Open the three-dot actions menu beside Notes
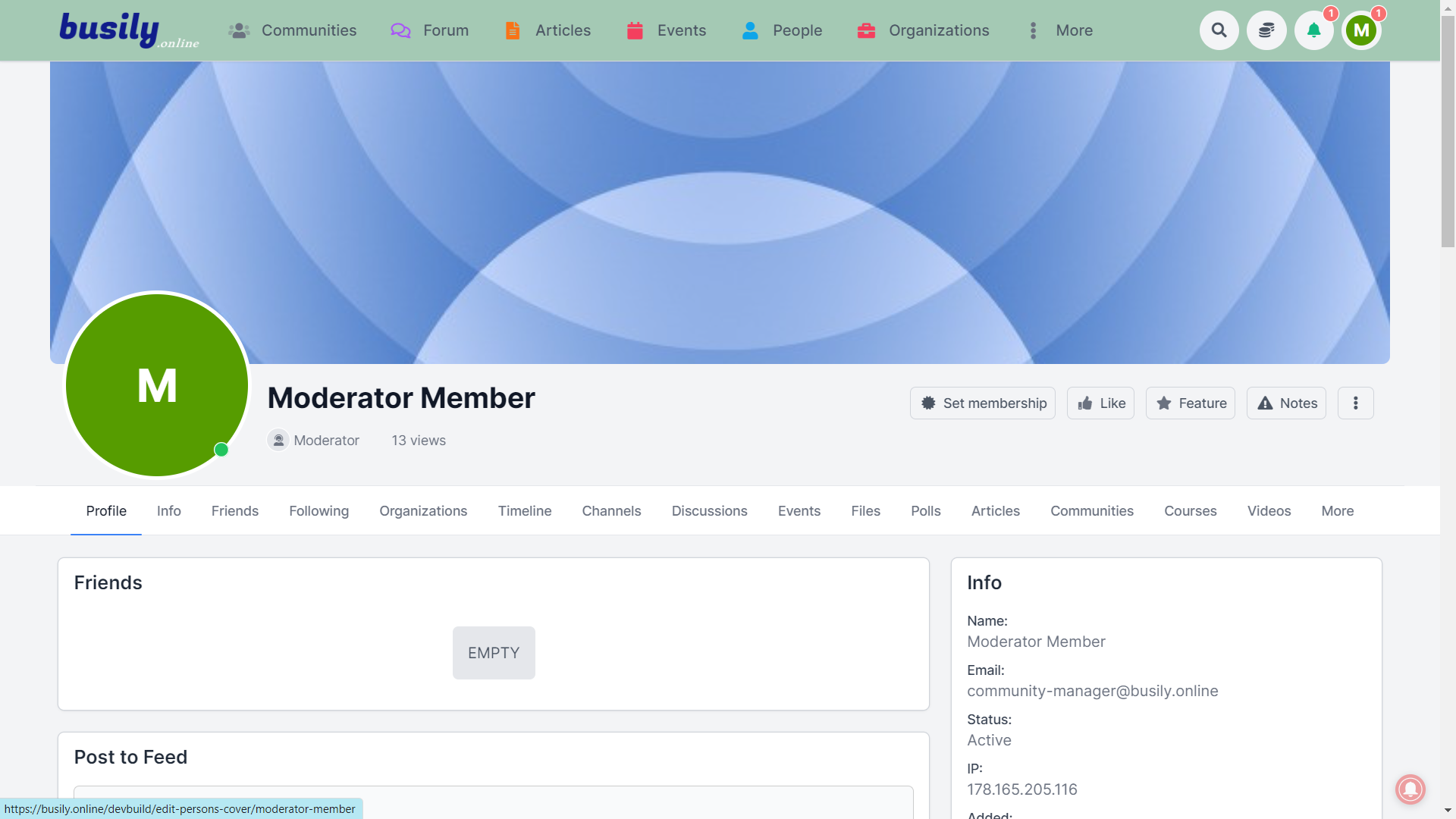This screenshot has height=819, width=1456. (x=1355, y=403)
